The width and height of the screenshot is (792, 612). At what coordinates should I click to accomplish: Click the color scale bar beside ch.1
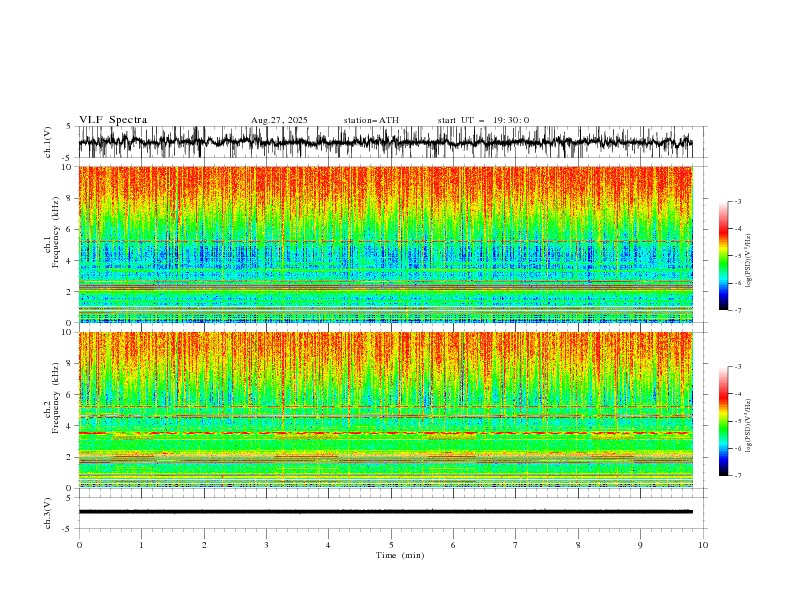723,255
